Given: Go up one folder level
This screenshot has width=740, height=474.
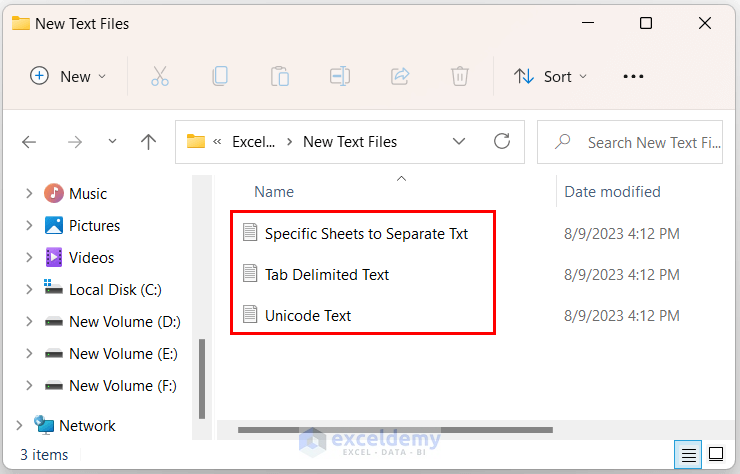Looking at the screenshot, I should (x=148, y=142).
